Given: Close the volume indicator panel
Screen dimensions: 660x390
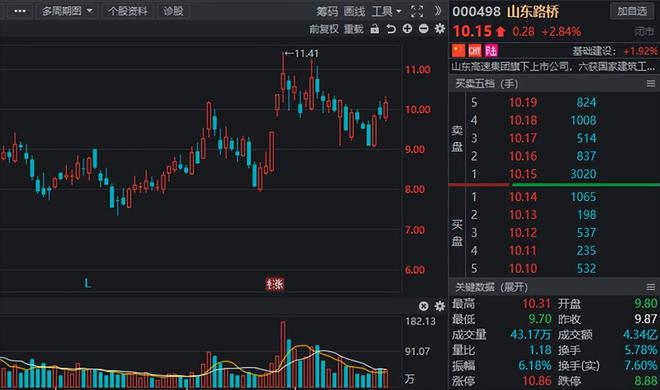Looking at the screenshot, I should point(423,306).
